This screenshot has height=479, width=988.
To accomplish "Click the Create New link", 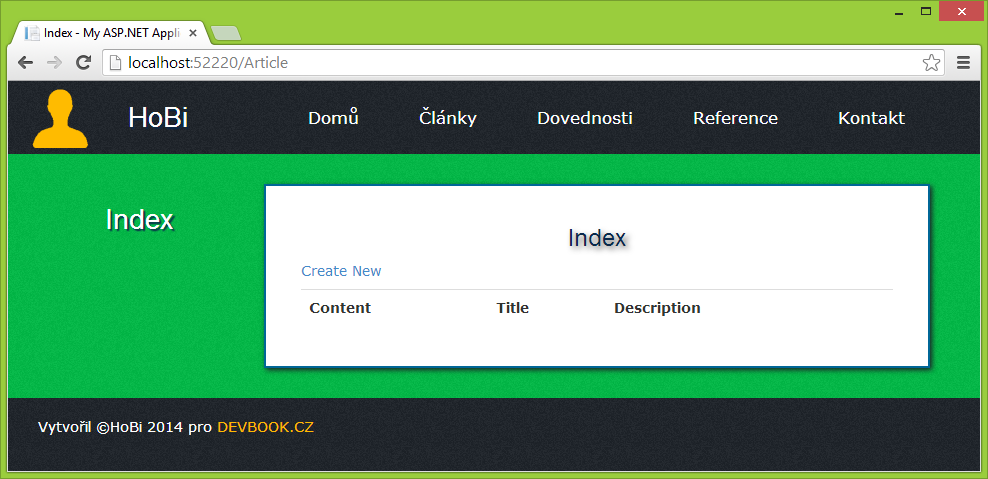I will (x=341, y=271).
